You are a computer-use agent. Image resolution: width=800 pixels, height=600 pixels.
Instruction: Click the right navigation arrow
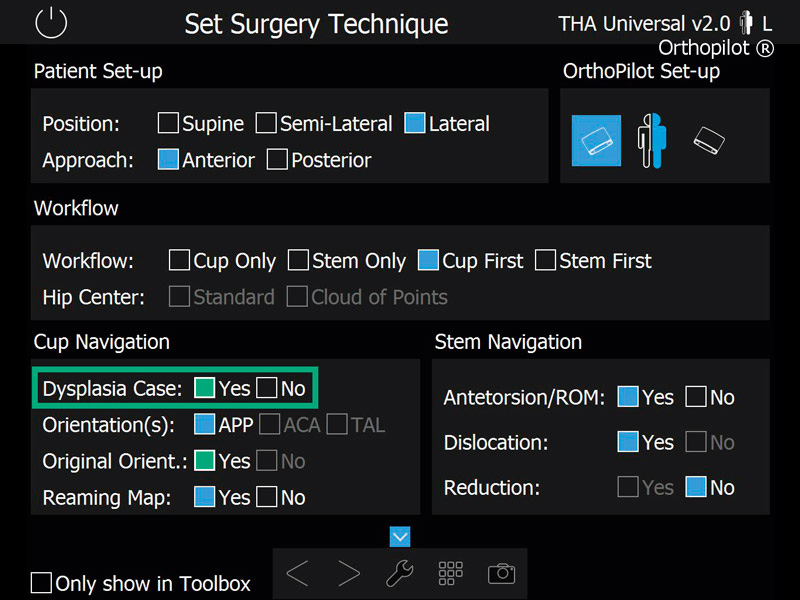[x=349, y=573]
